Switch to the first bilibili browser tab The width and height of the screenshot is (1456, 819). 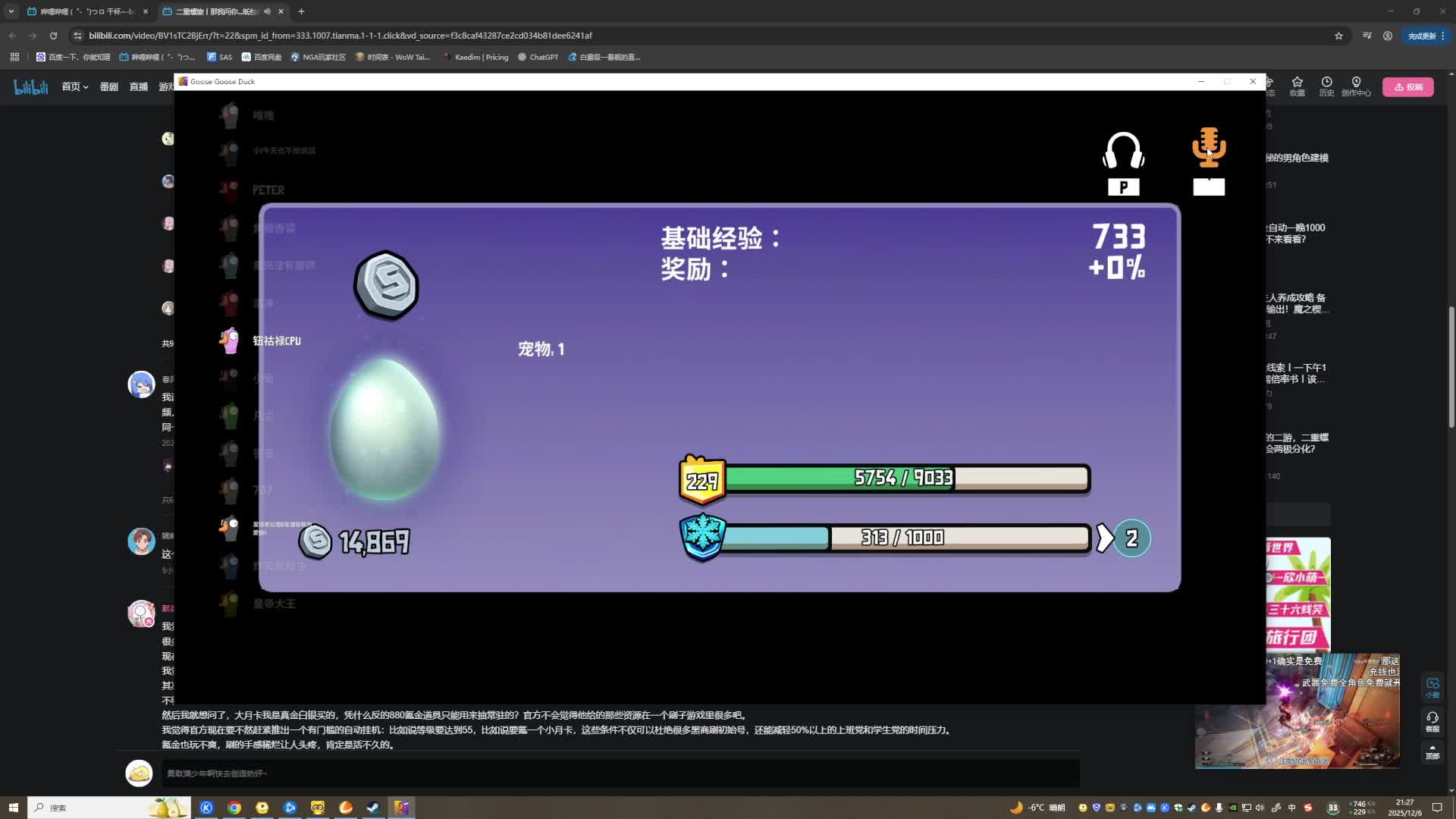point(83,11)
